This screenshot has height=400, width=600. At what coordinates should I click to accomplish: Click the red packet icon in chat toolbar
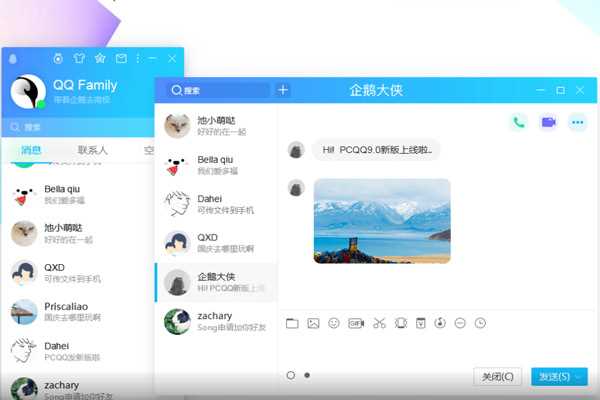coord(421,323)
